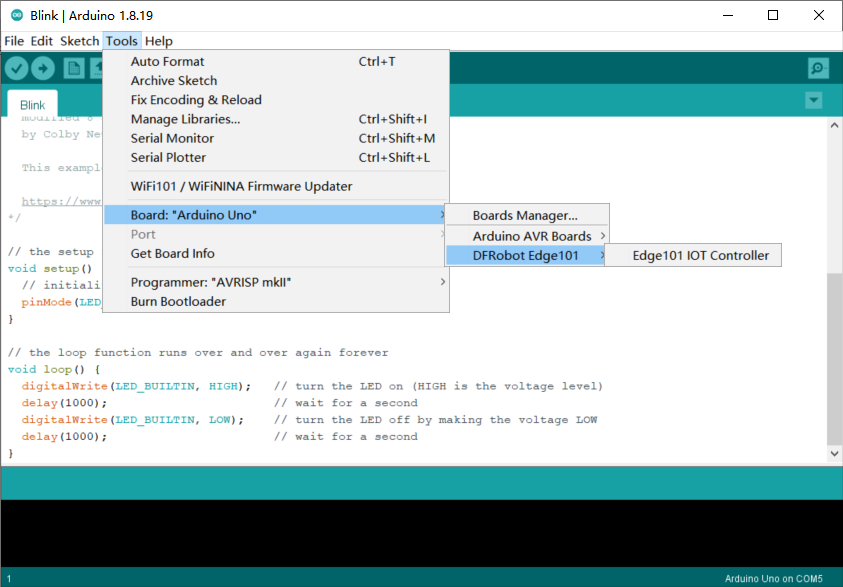The height and width of the screenshot is (587, 843).
Task: Open the tab options dropdown arrow
Action: [x=813, y=100]
